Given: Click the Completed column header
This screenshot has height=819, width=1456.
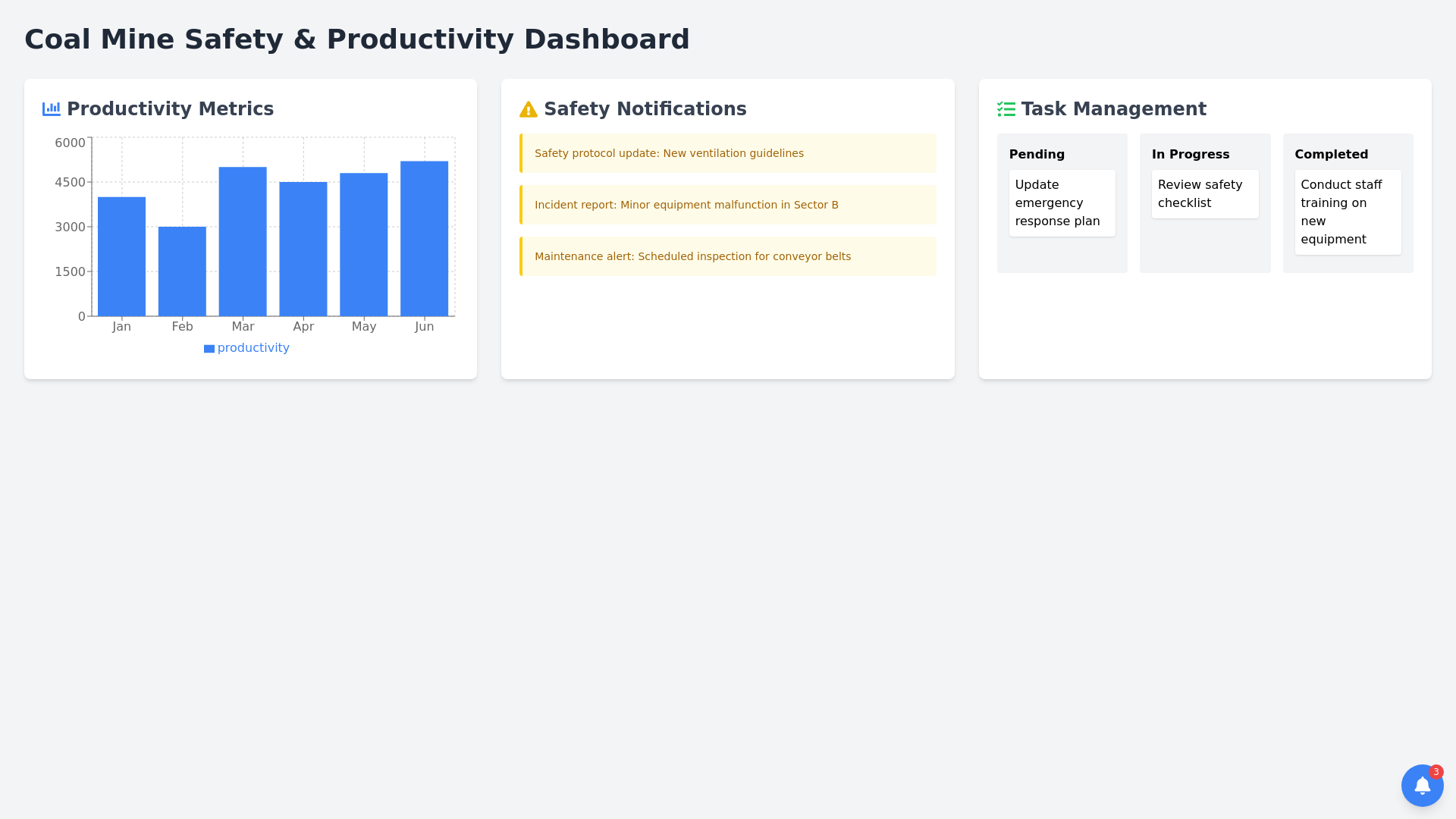Looking at the screenshot, I should 1331,155.
